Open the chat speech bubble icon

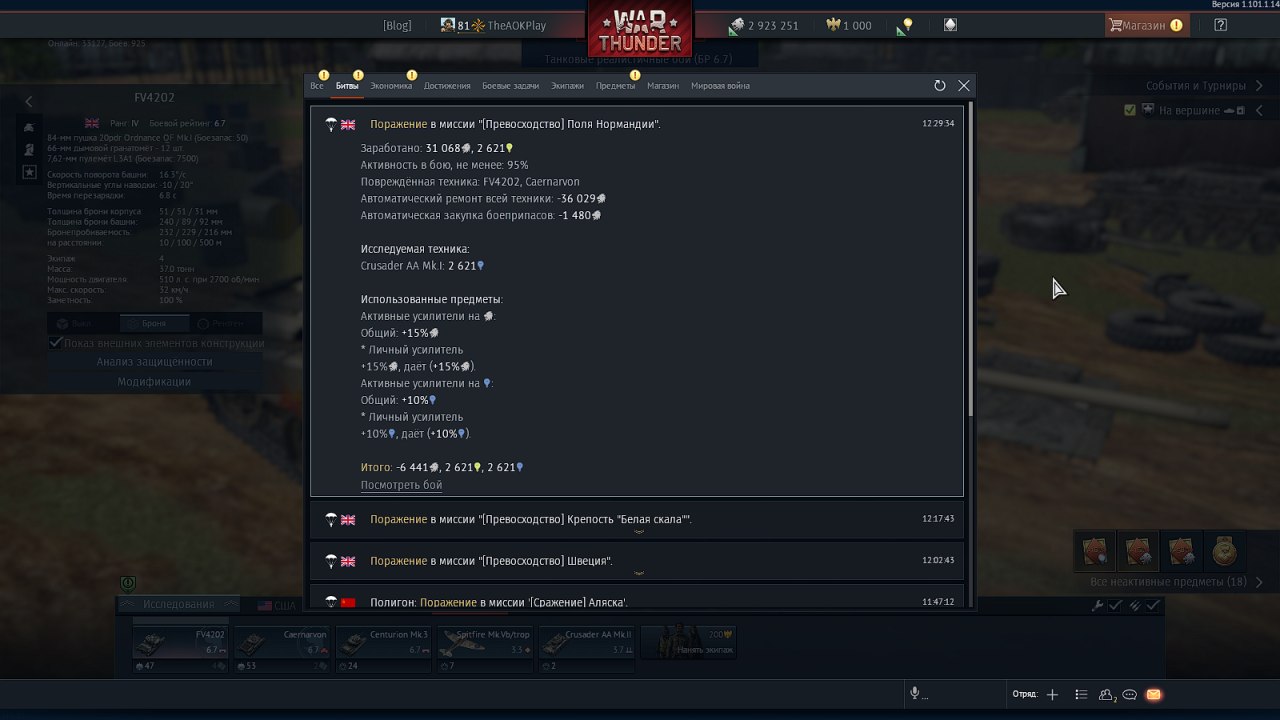point(1130,694)
